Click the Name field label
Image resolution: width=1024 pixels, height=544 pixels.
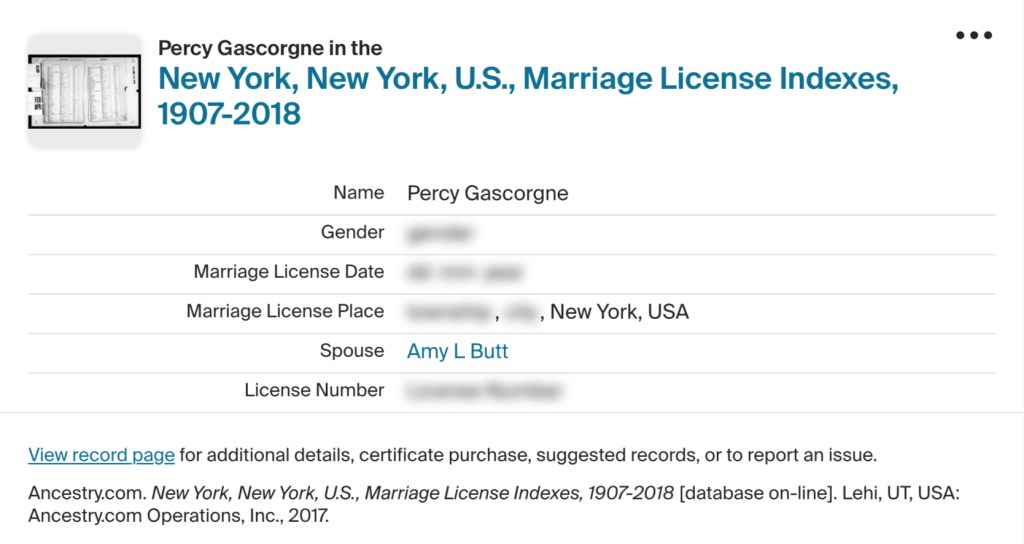click(x=358, y=193)
